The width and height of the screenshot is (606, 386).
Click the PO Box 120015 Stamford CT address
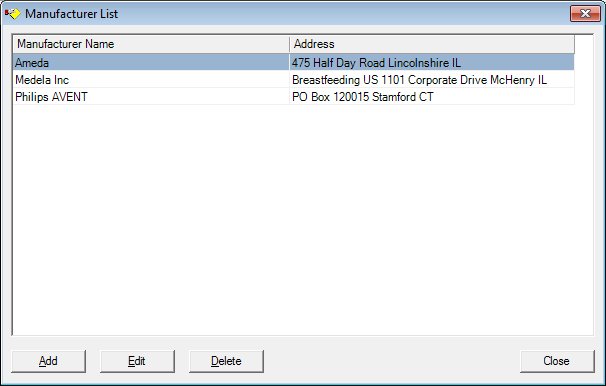click(x=363, y=97)
